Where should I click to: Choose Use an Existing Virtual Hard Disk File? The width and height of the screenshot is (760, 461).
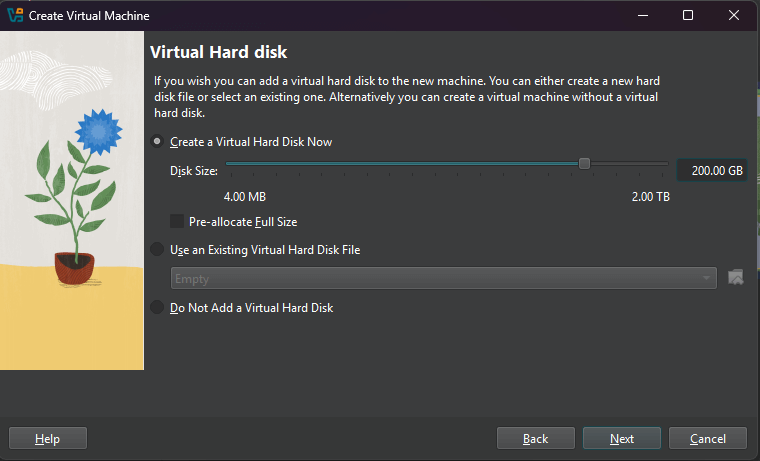click(x=157, y=249)
